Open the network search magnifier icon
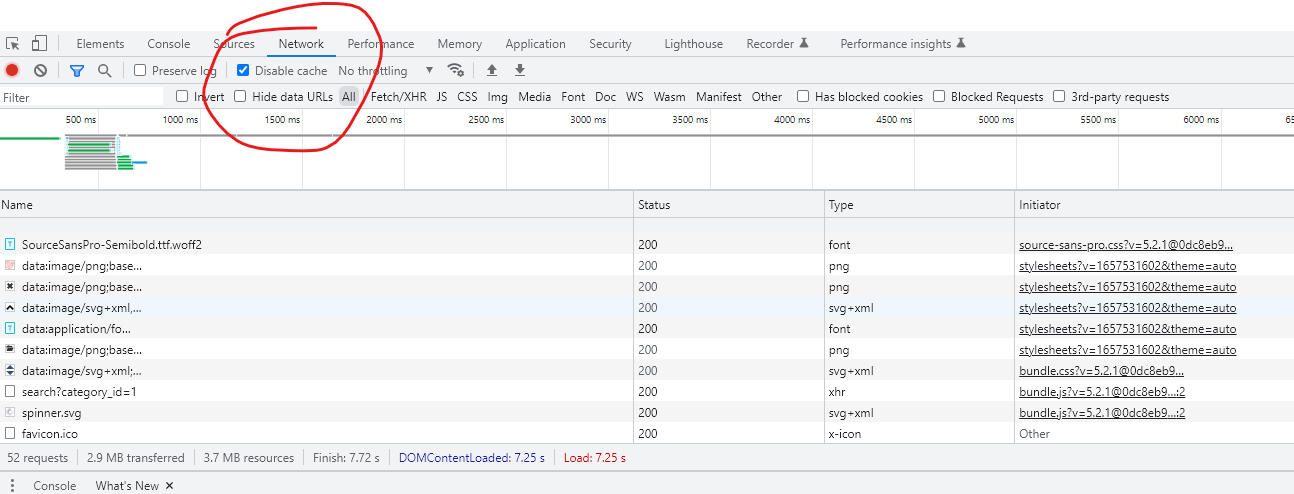Image resolution: width=1294 pixels, height=494 pixels. tap(104, 71)
